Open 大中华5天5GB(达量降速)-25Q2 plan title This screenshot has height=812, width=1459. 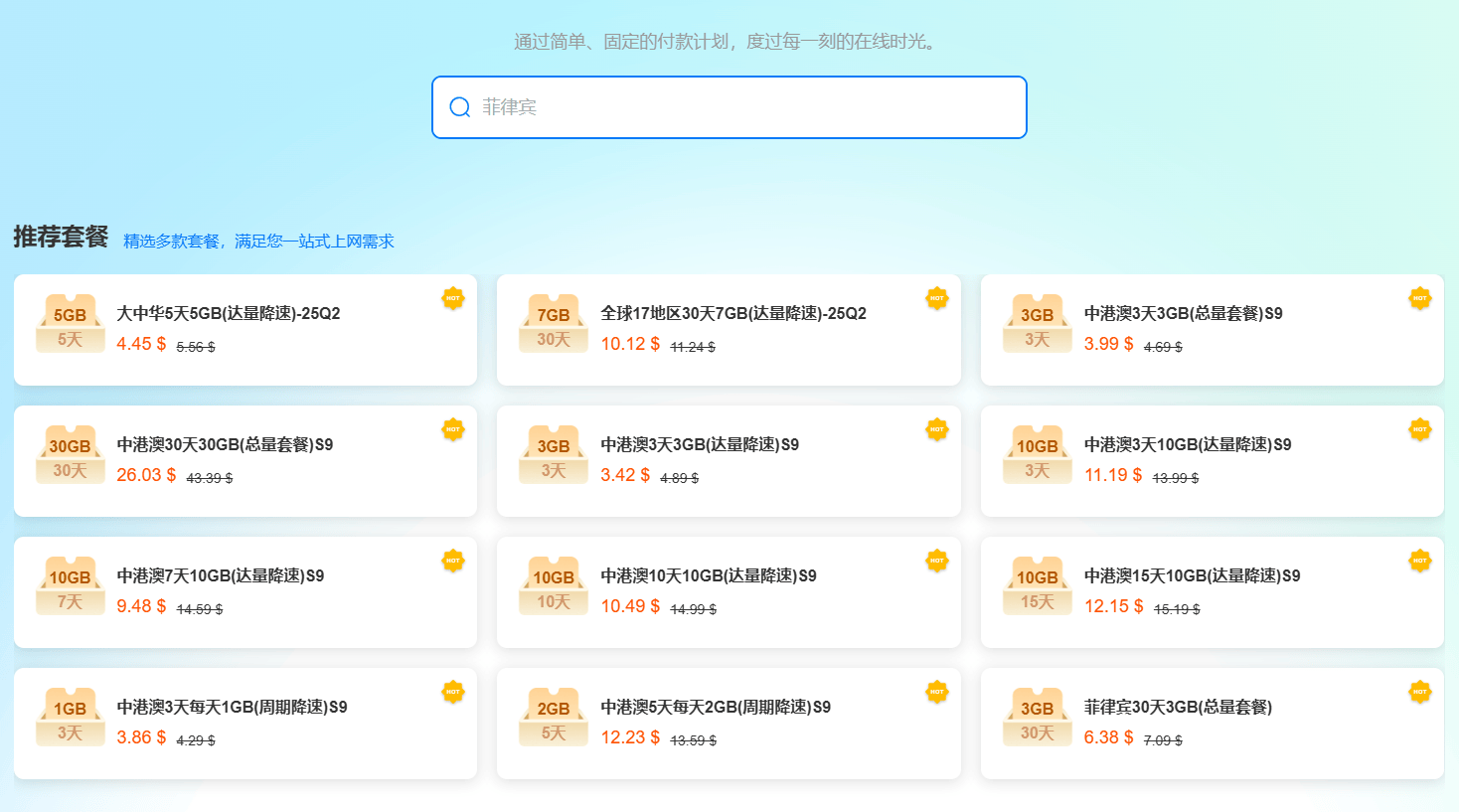click(x=229, y=313)
